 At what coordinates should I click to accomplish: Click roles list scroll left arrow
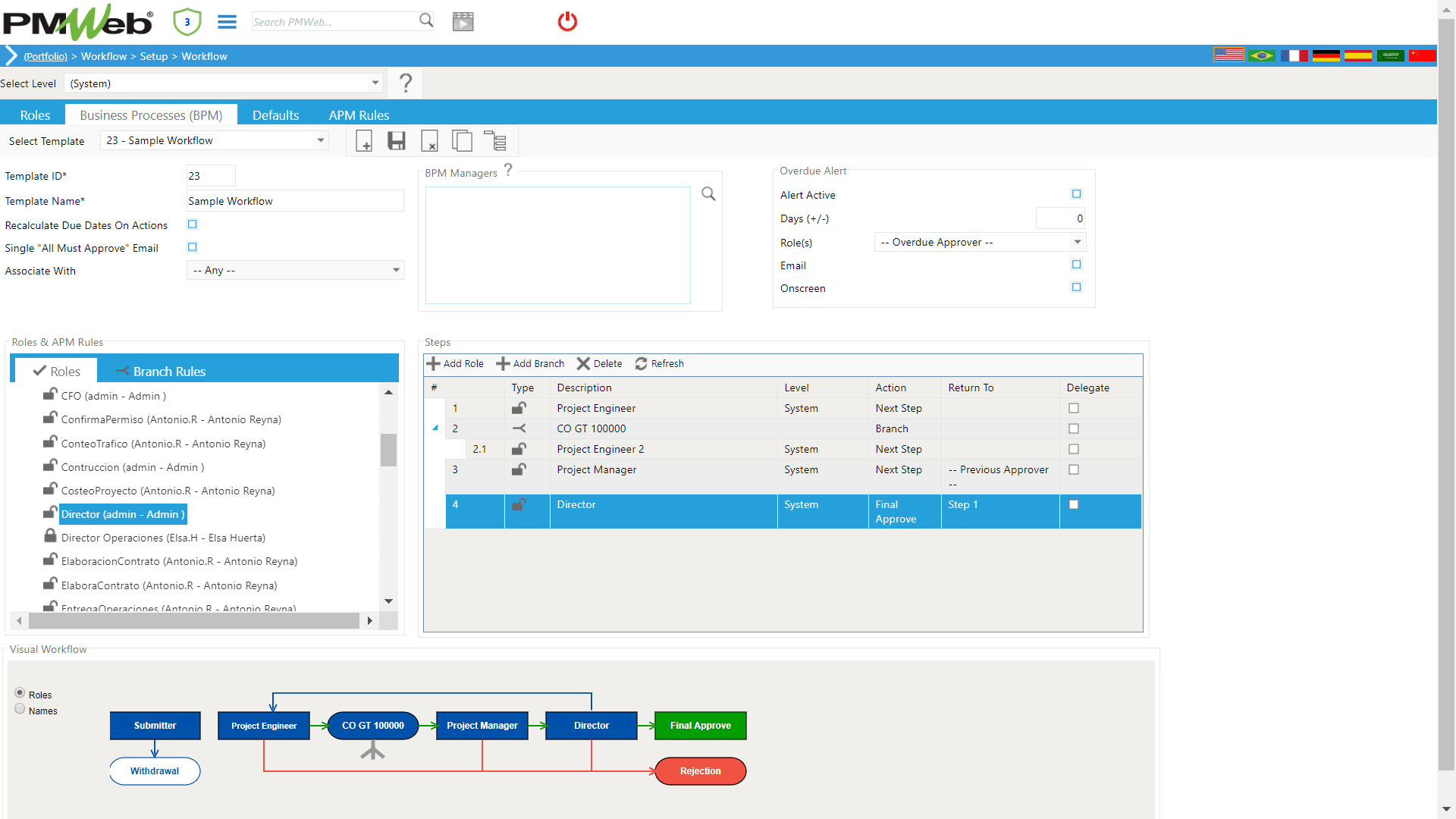pyautogui.click(x=19, y=621)
